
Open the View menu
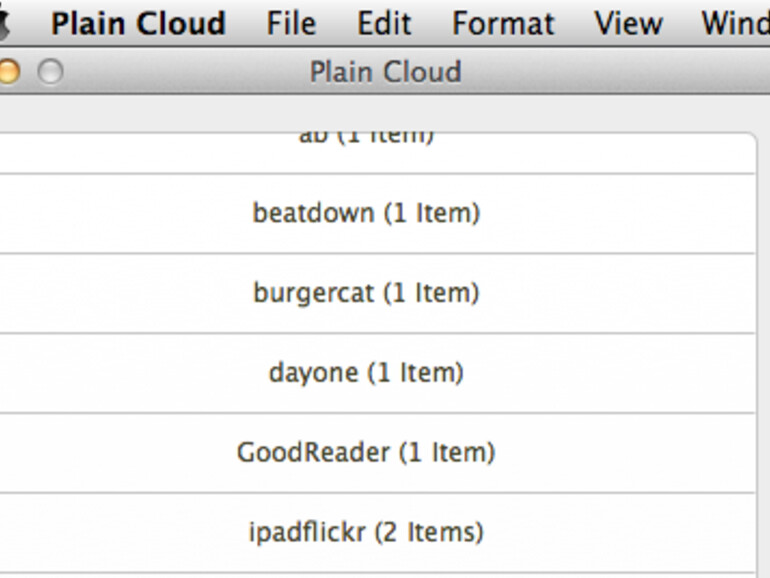tap(628, 23)
